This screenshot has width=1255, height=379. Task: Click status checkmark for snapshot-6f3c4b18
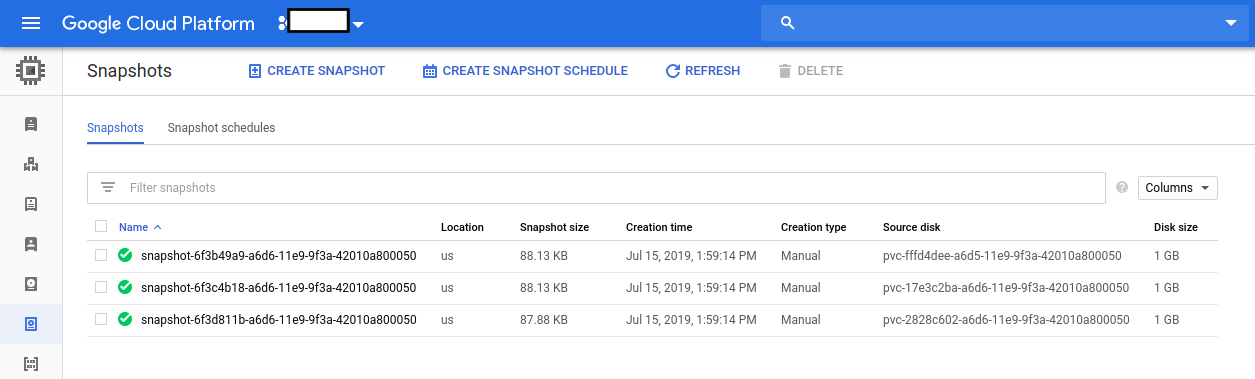tap(125, 287)
